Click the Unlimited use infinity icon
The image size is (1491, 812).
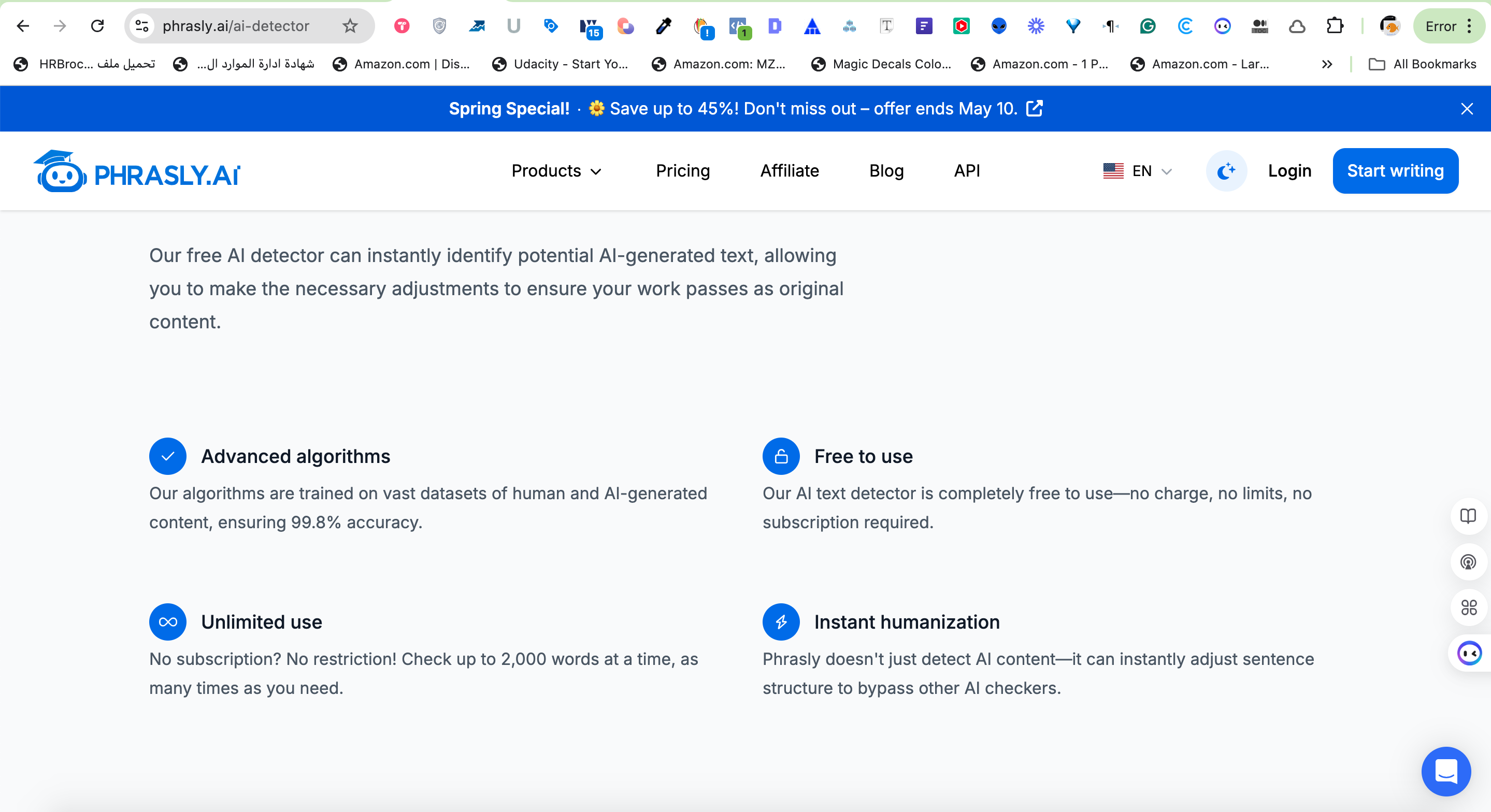(x=168, y=621)
